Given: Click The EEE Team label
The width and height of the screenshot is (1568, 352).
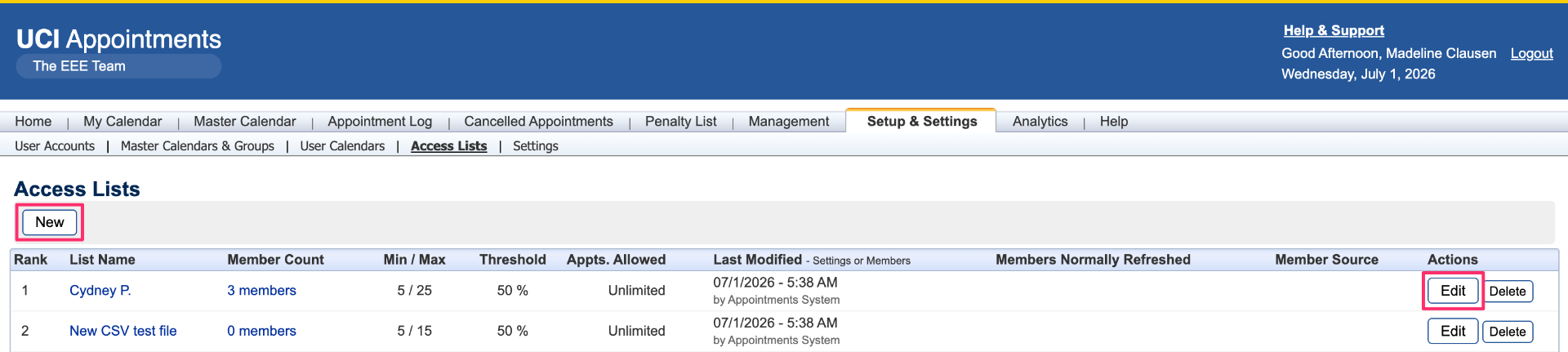Looking at the screenshot, I should pos(79,66).
